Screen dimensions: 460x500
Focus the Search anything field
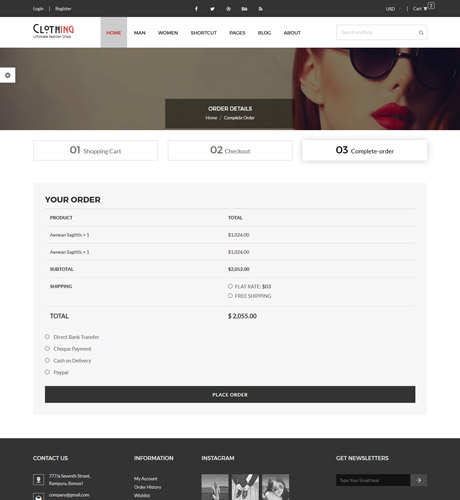[377, 32]
